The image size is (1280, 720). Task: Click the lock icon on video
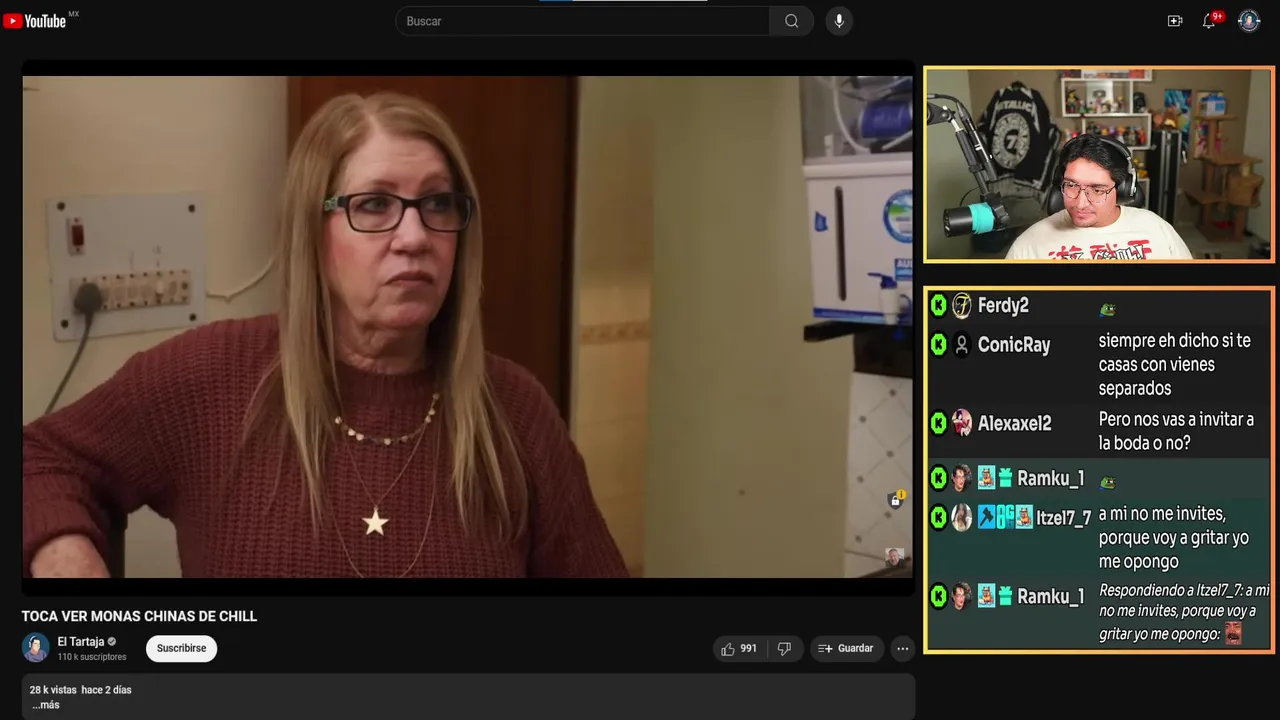click(x=896, y=500)
